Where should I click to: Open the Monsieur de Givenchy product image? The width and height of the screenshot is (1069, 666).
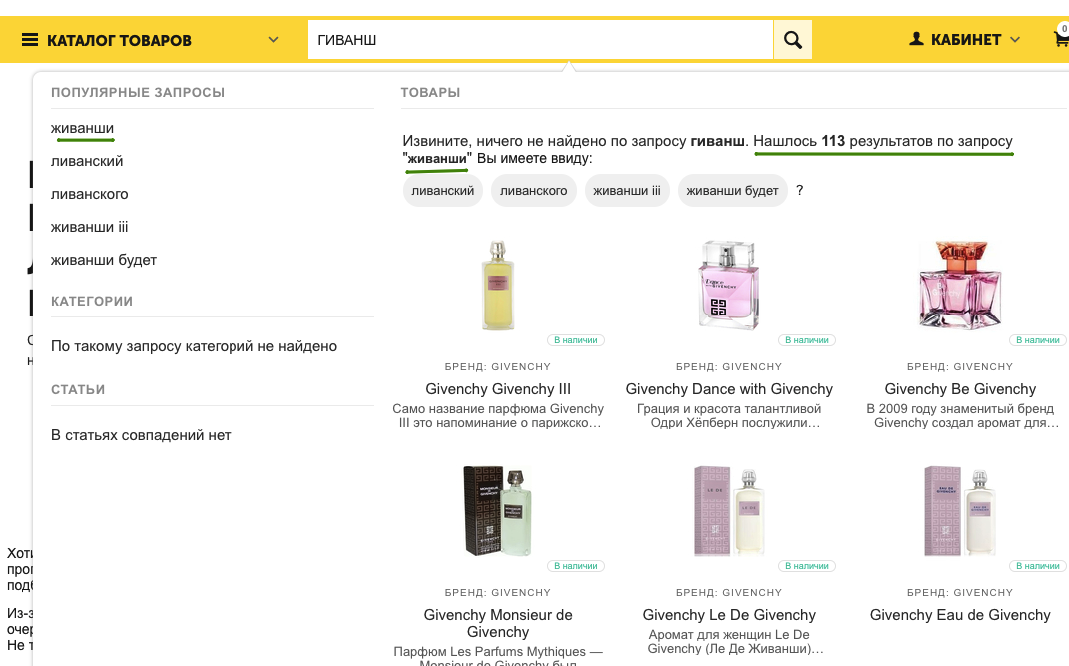pos(498,511)
